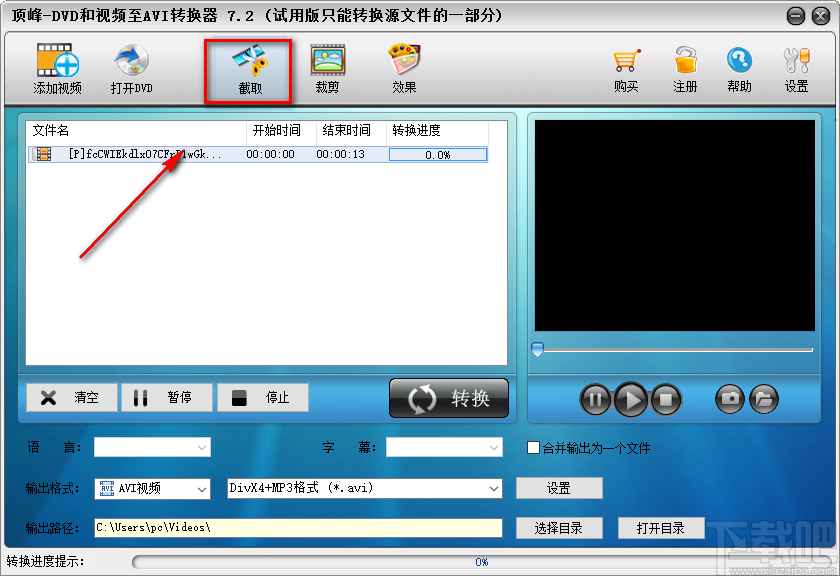This screenshot has width=840, height=576.
Task: Open the DivX4+MP3格式 profile dropdown
Action: pyautogui.click(x=364, y=489)
